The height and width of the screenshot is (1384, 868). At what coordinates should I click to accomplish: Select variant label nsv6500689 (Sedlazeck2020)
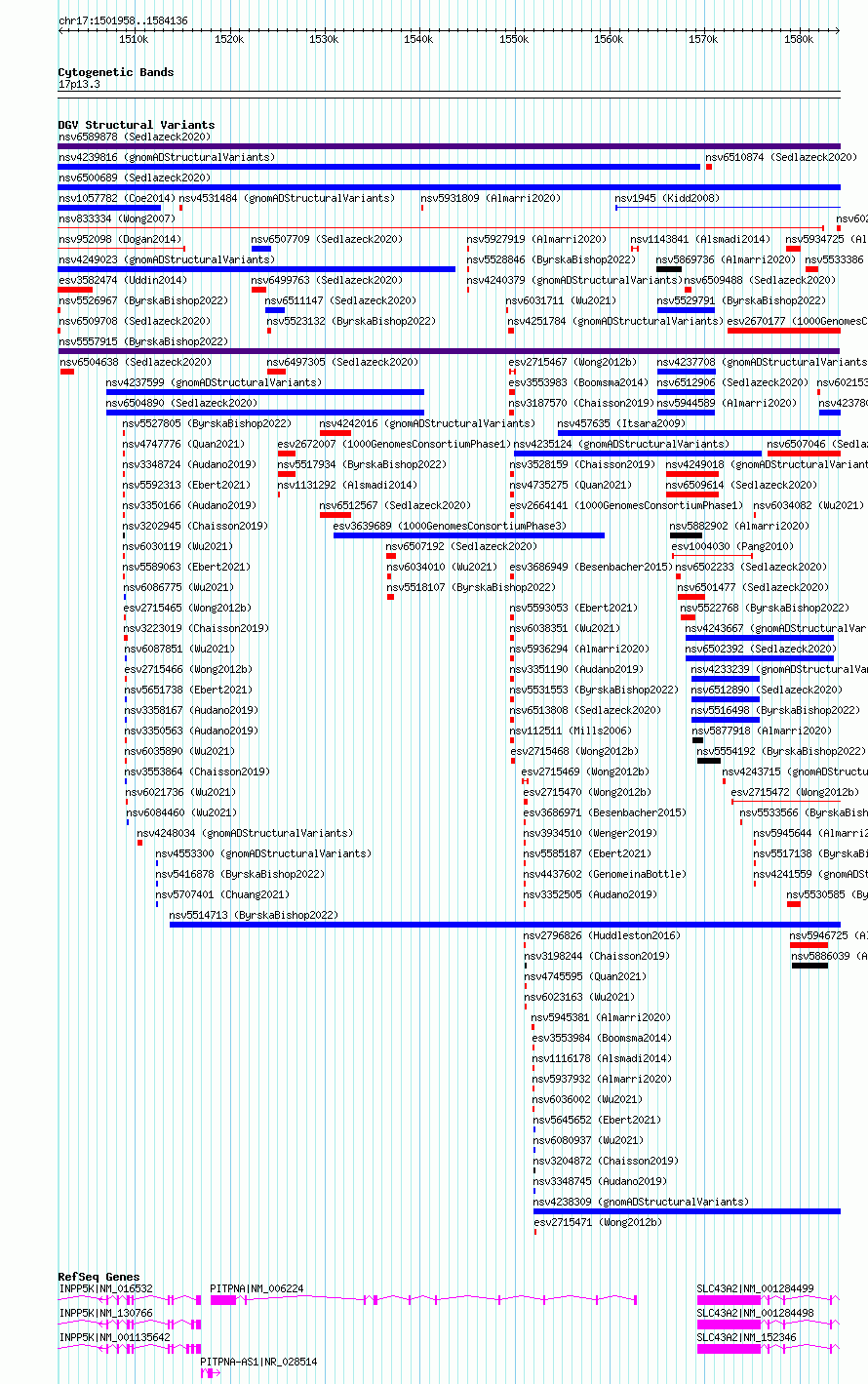135,178
